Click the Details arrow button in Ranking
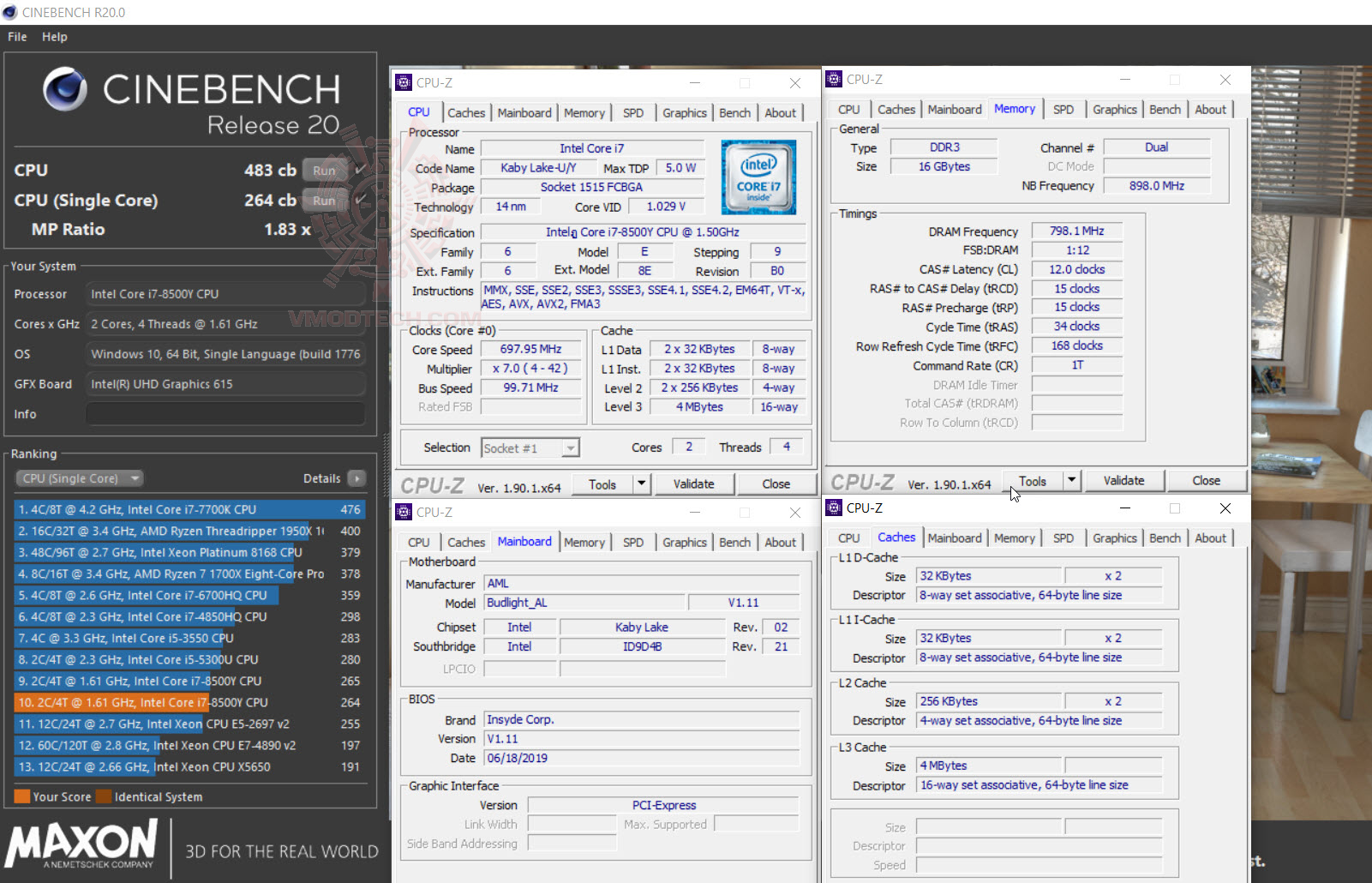Viewport: 1372px width, 883px height. click(x=357, y=478)
